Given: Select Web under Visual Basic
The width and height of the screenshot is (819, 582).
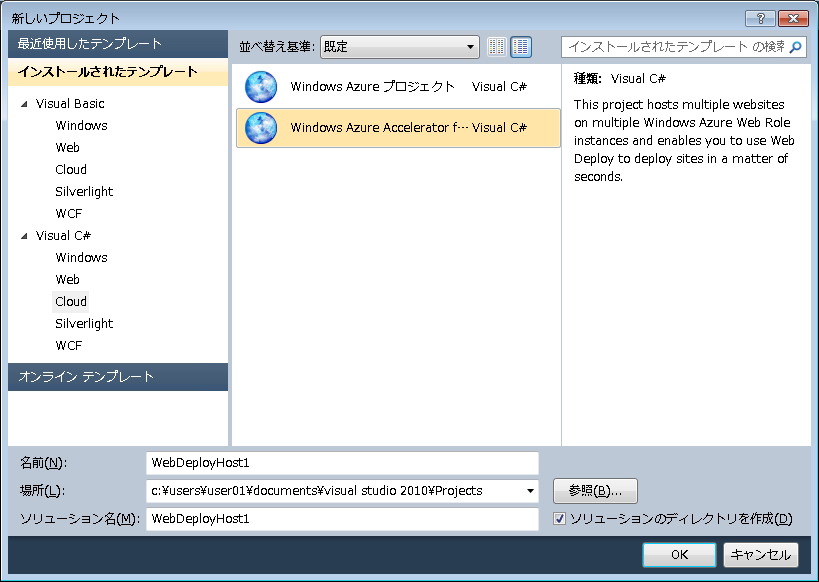Looking at the screenshot, I should coord(67,148).
